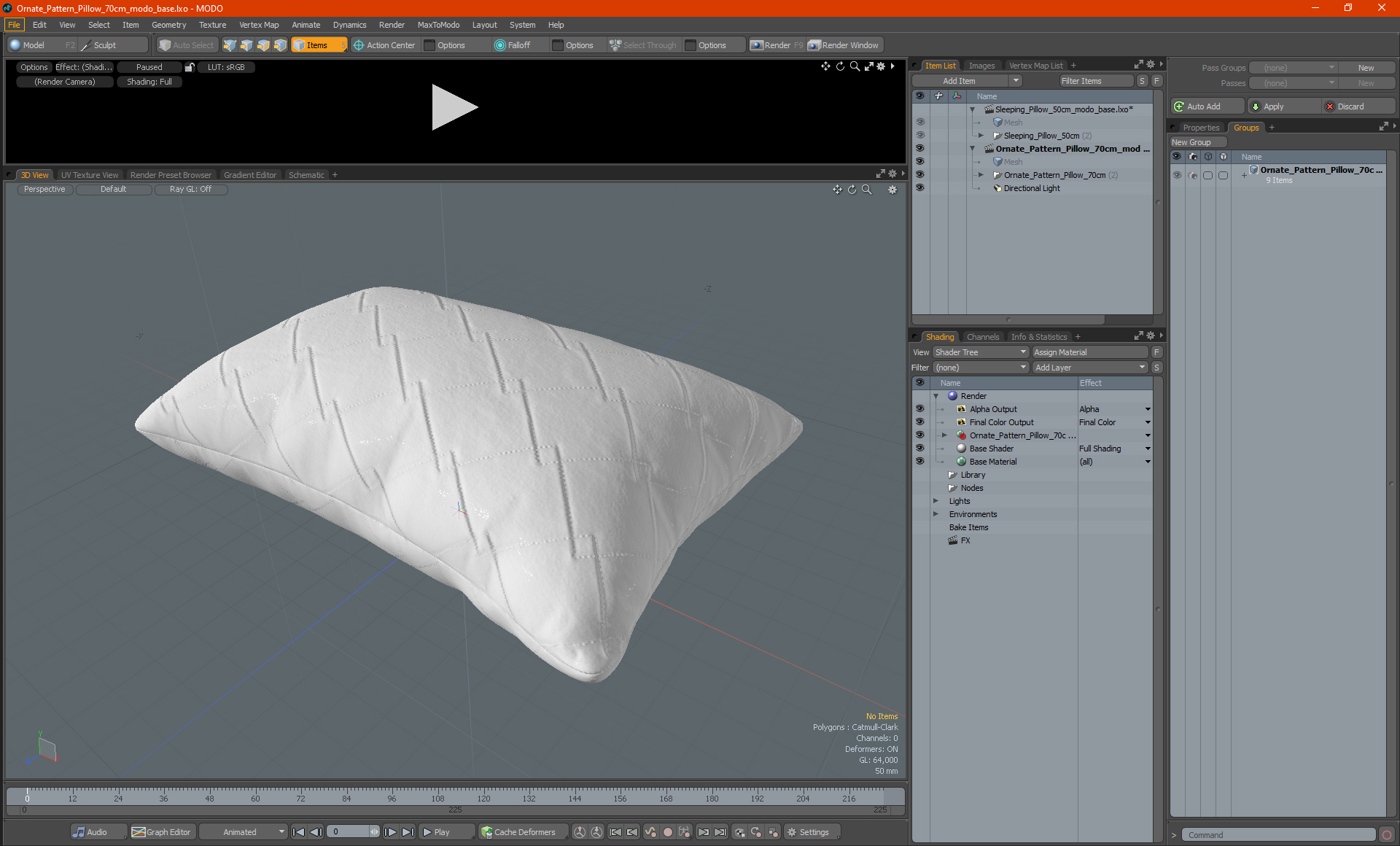Viewport: 1400px width, 846px height.
Task: Open the Geometry menu
Action: click(168, 25)
